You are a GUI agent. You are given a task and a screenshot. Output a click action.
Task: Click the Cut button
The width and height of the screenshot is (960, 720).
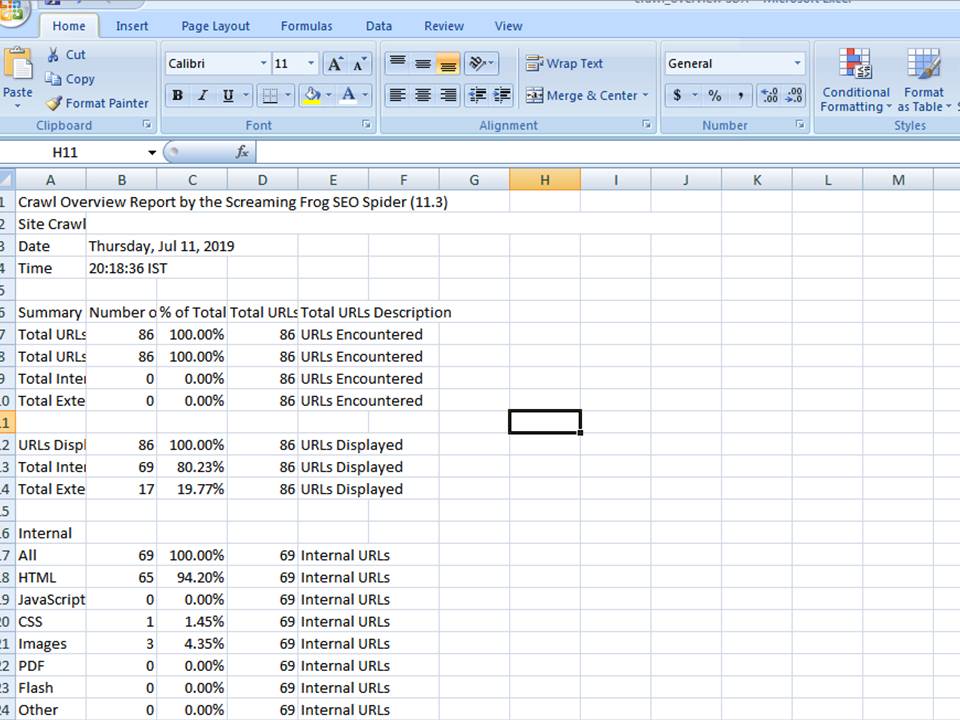point(68,55)
